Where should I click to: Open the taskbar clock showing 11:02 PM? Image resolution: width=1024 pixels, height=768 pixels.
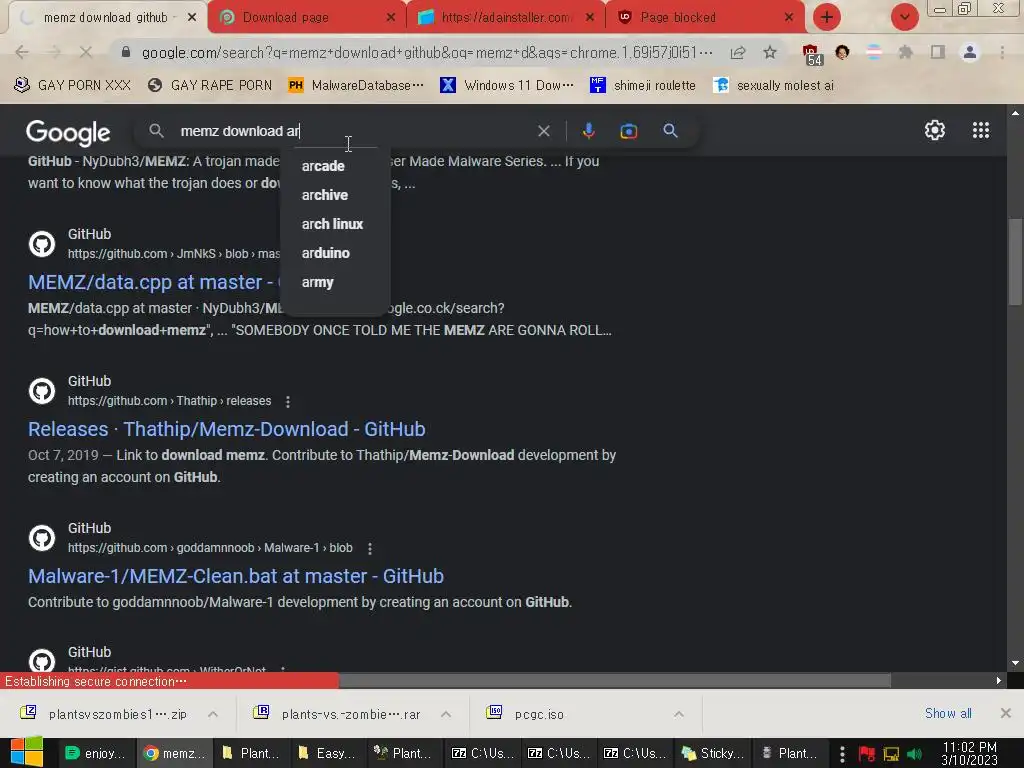pos(969,754)
